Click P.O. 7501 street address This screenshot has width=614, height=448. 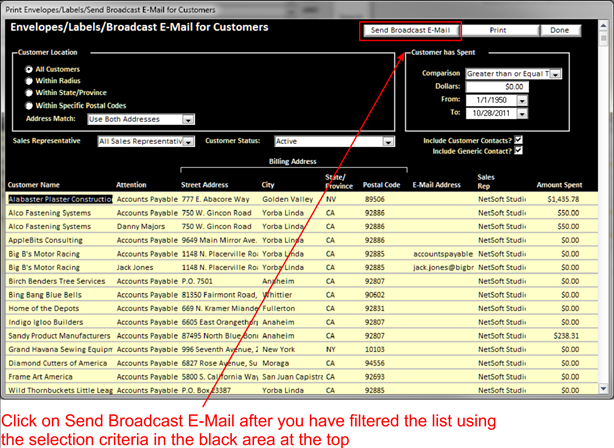197,282
